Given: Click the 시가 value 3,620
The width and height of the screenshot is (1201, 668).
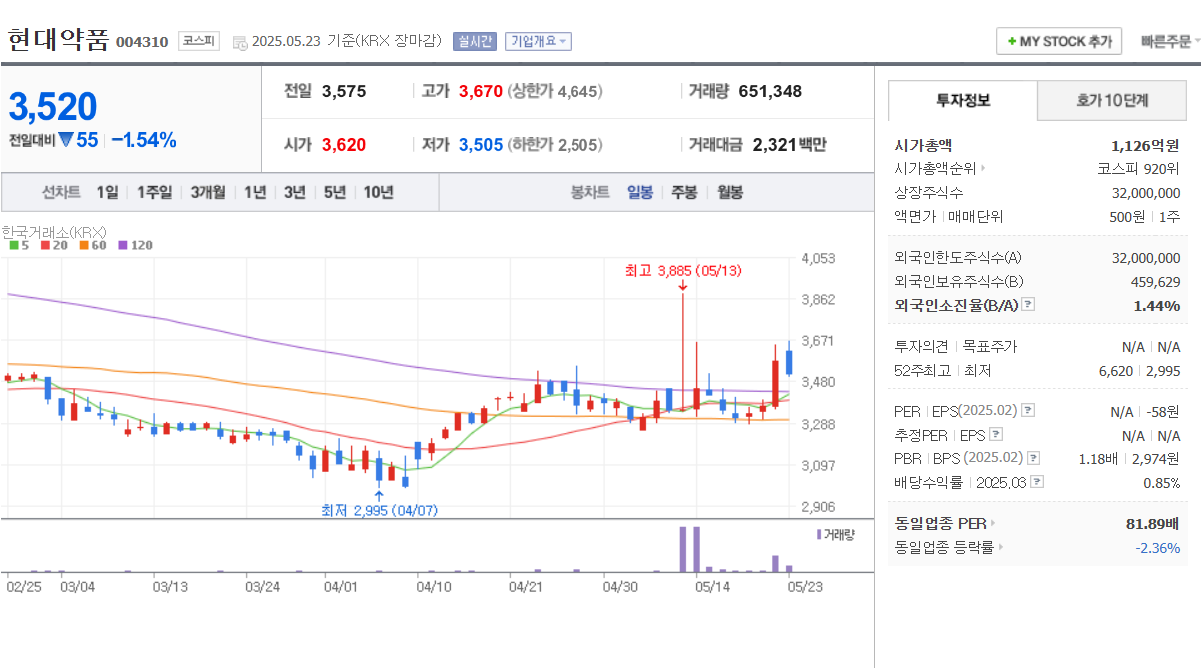Looking at the screenshot, I should [344, 145].
